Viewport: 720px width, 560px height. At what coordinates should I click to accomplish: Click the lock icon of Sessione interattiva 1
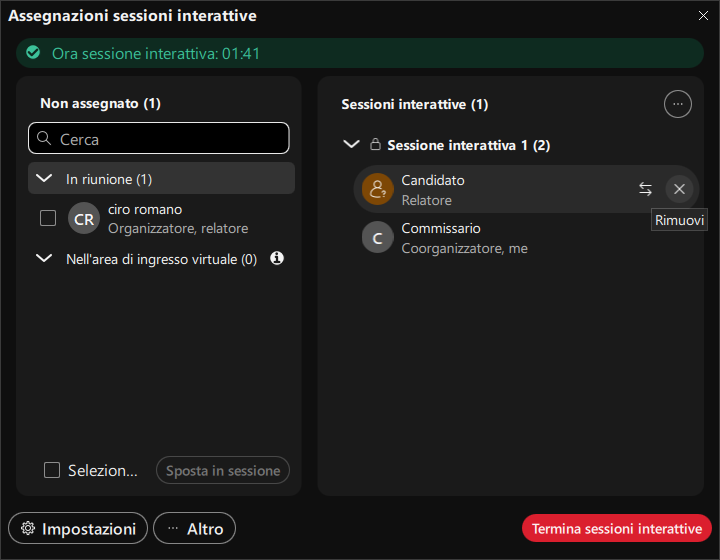375,145
